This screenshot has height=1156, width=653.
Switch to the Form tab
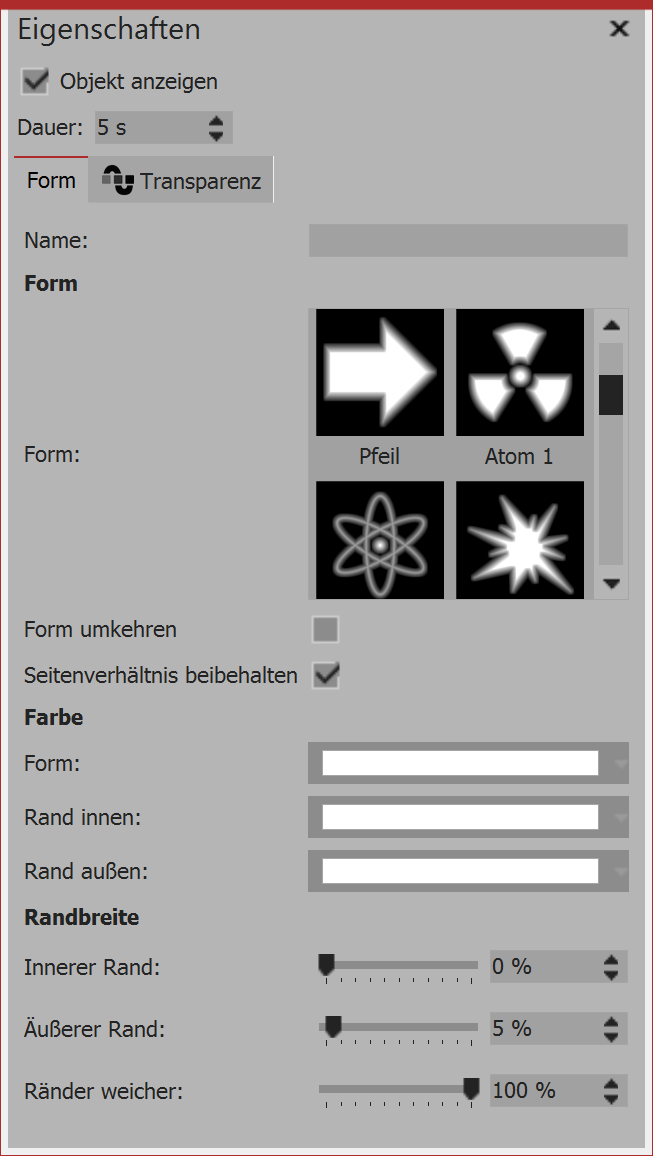coord(52,180)
